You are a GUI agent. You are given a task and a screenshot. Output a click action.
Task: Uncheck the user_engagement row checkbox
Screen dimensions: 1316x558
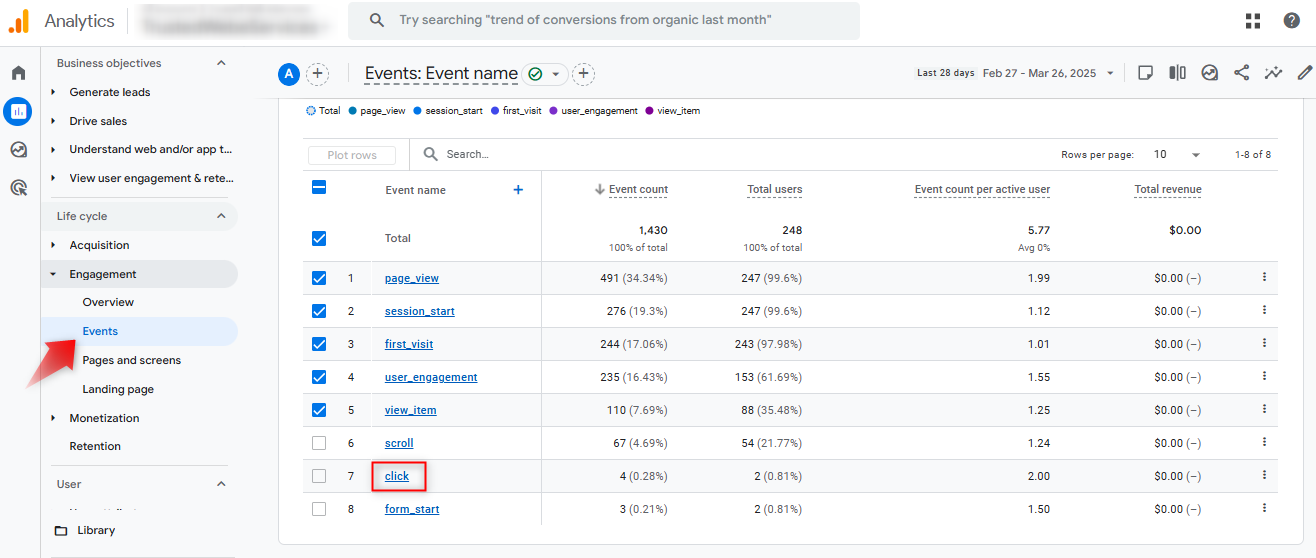(x=319, y=377)
